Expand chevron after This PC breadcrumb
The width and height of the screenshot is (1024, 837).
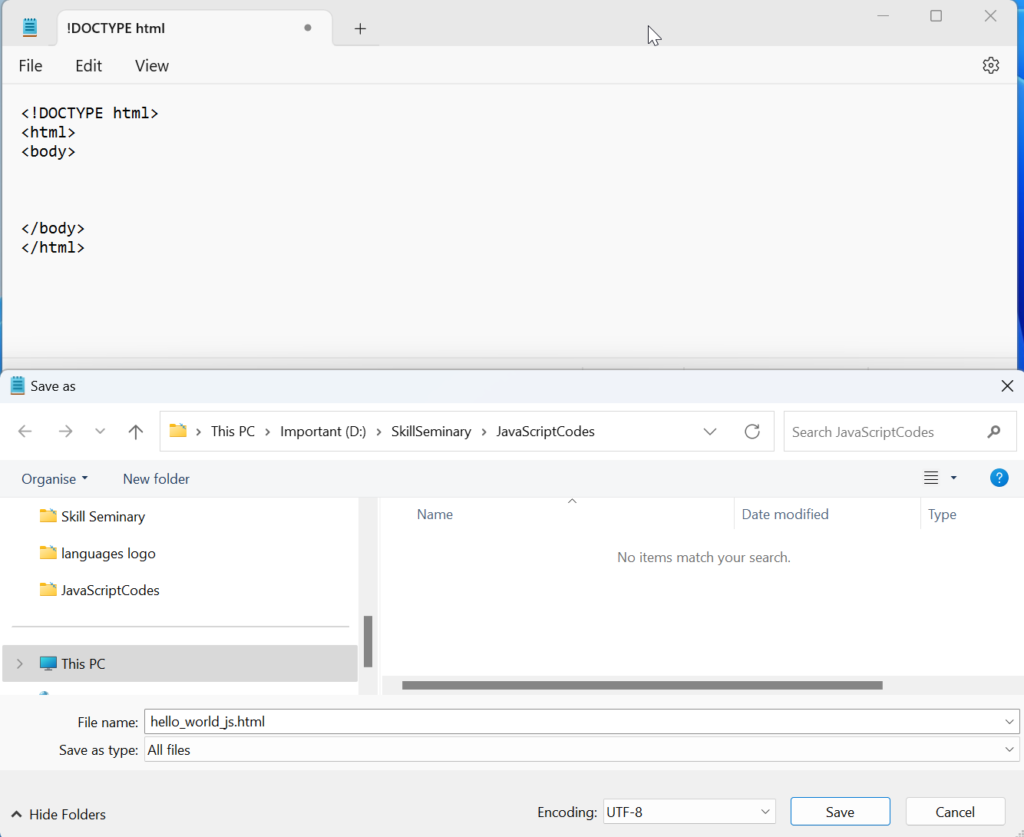click(267, 432)
